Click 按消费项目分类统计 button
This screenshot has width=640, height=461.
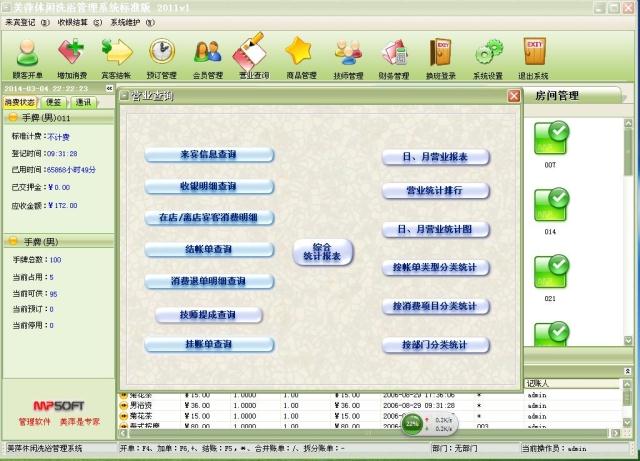click(x=436, y=306)
